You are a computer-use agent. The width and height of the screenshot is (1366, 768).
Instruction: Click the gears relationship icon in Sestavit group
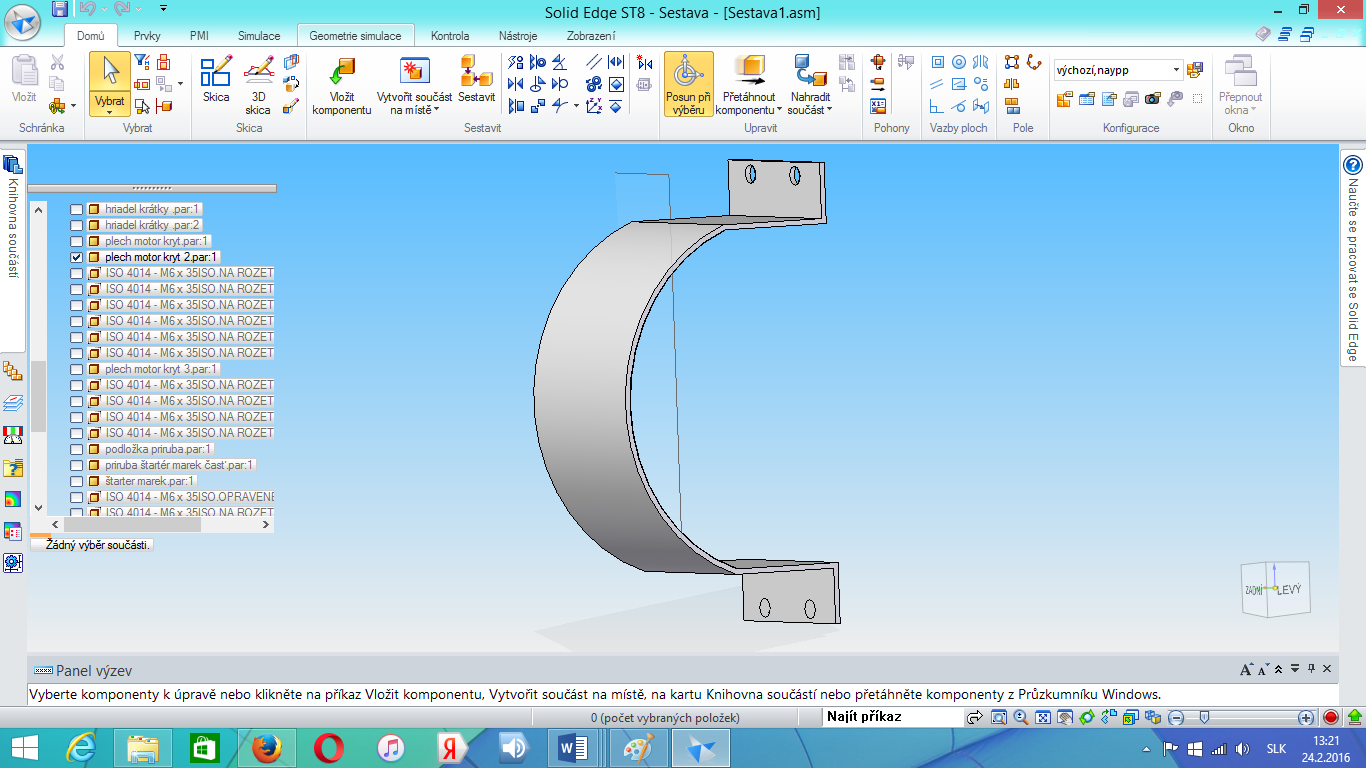[593, 84]
